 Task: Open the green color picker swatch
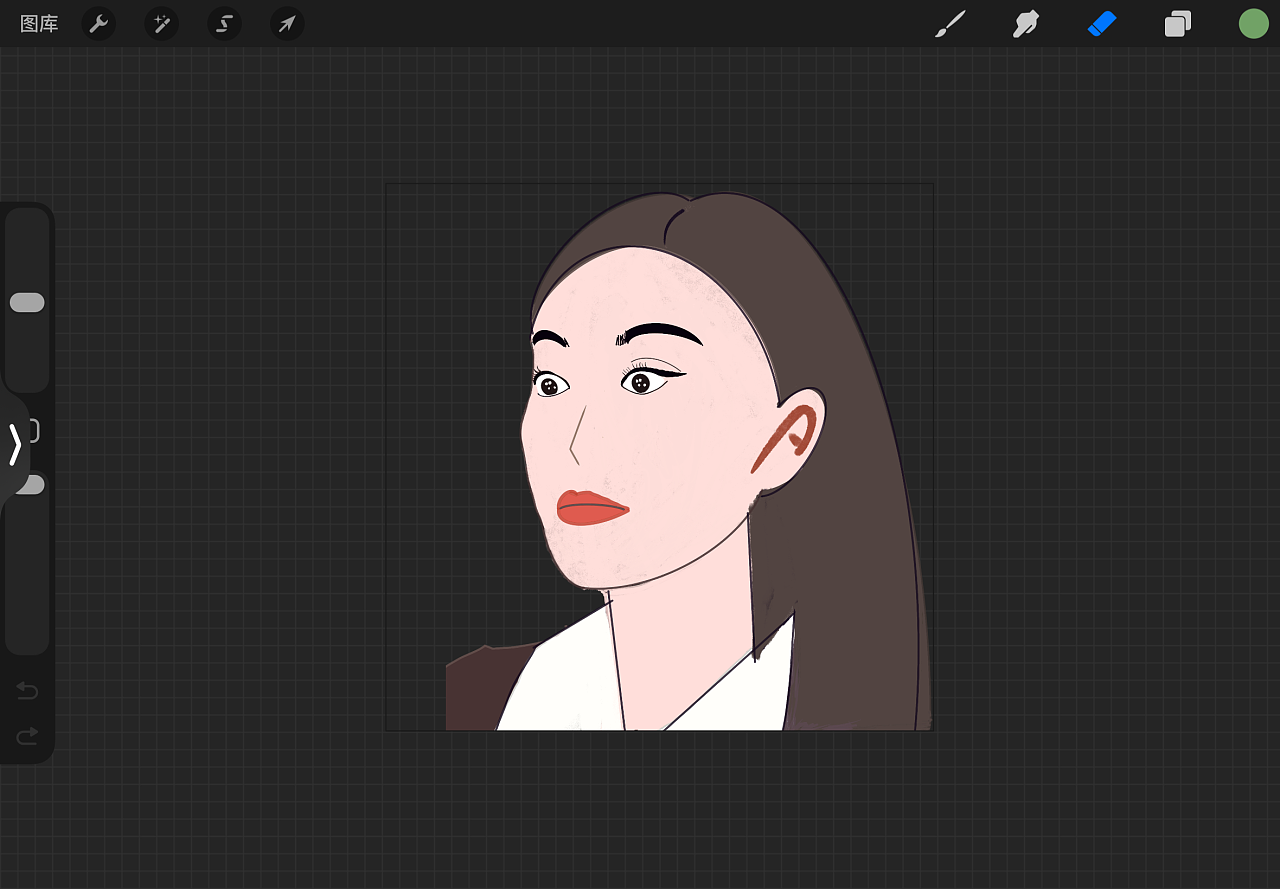[1253, 24]
